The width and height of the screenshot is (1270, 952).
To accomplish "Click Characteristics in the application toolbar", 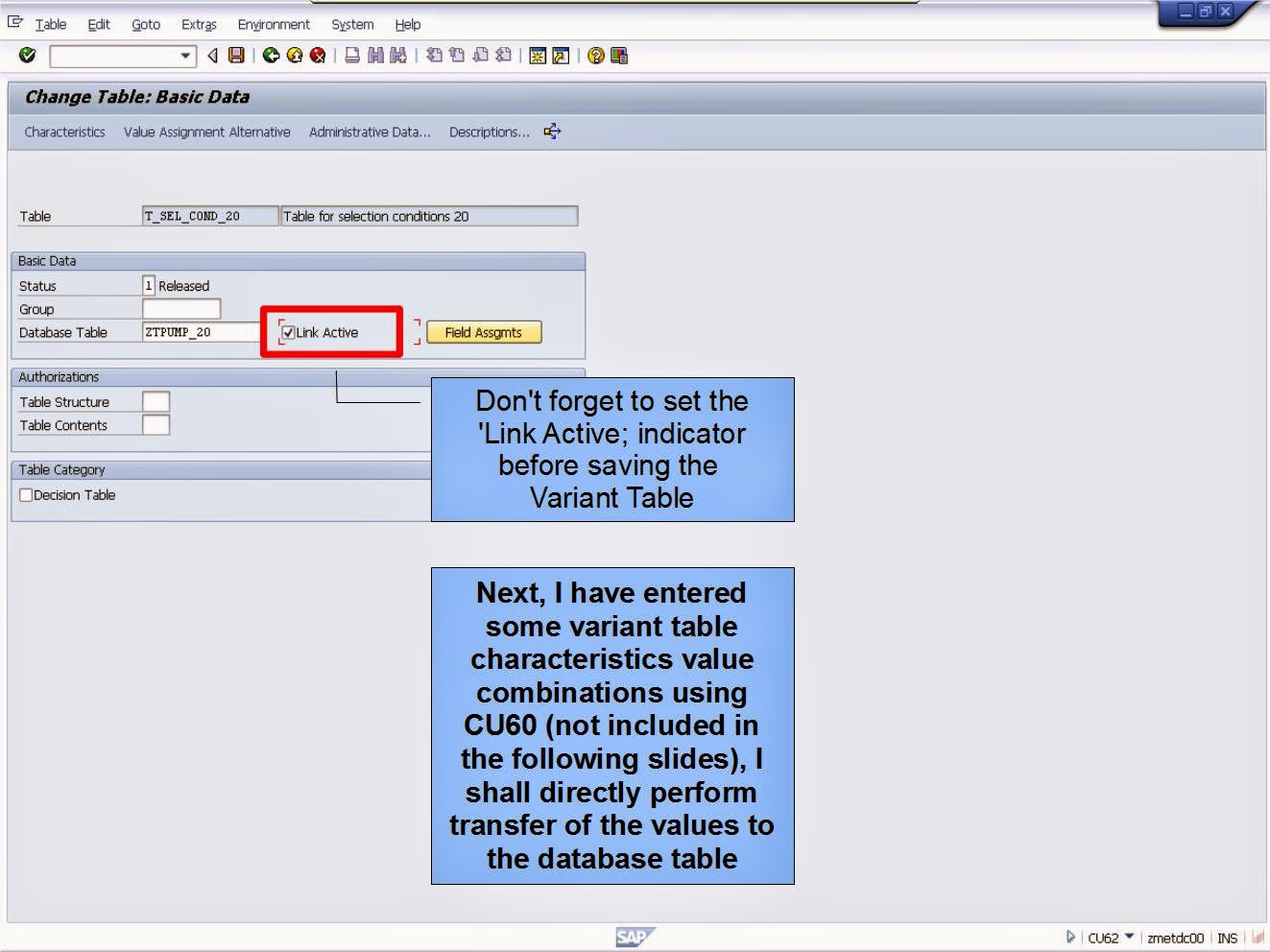I will [x=63, y=131].
